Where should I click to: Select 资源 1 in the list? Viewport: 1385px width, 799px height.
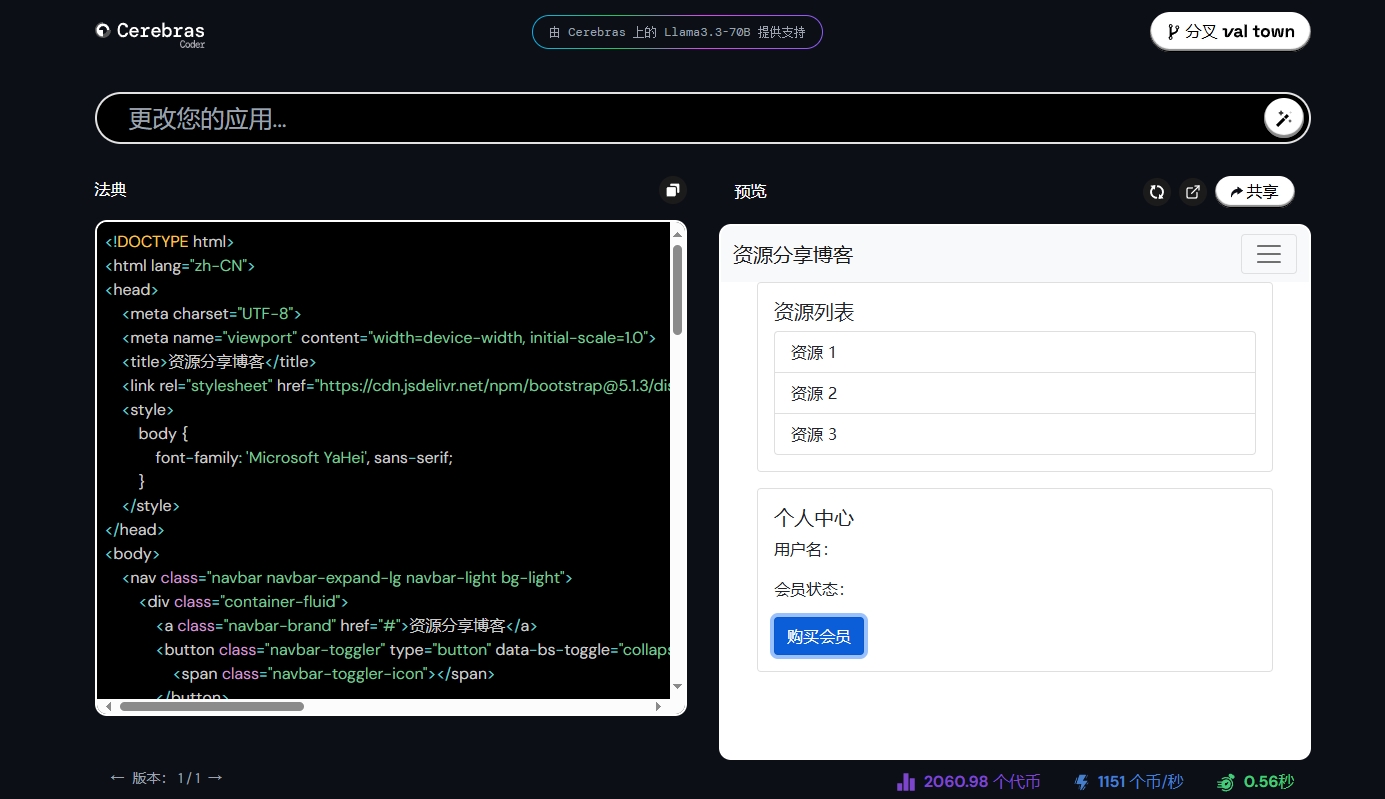coord(1015,352)
